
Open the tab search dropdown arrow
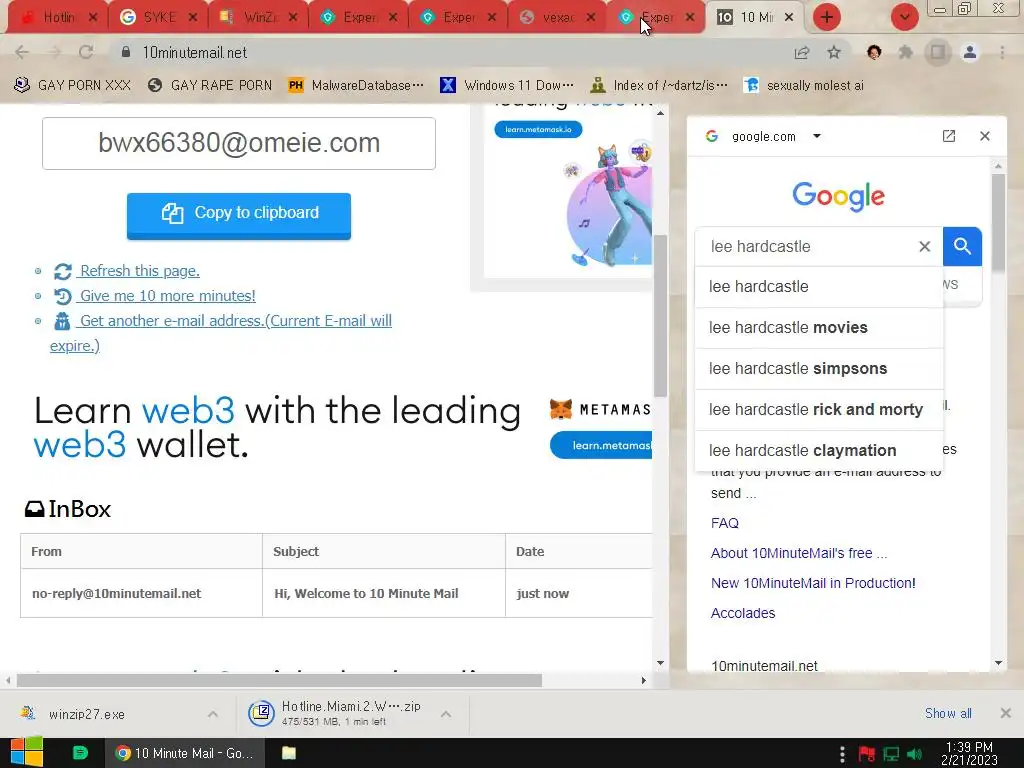coord(904,17)
